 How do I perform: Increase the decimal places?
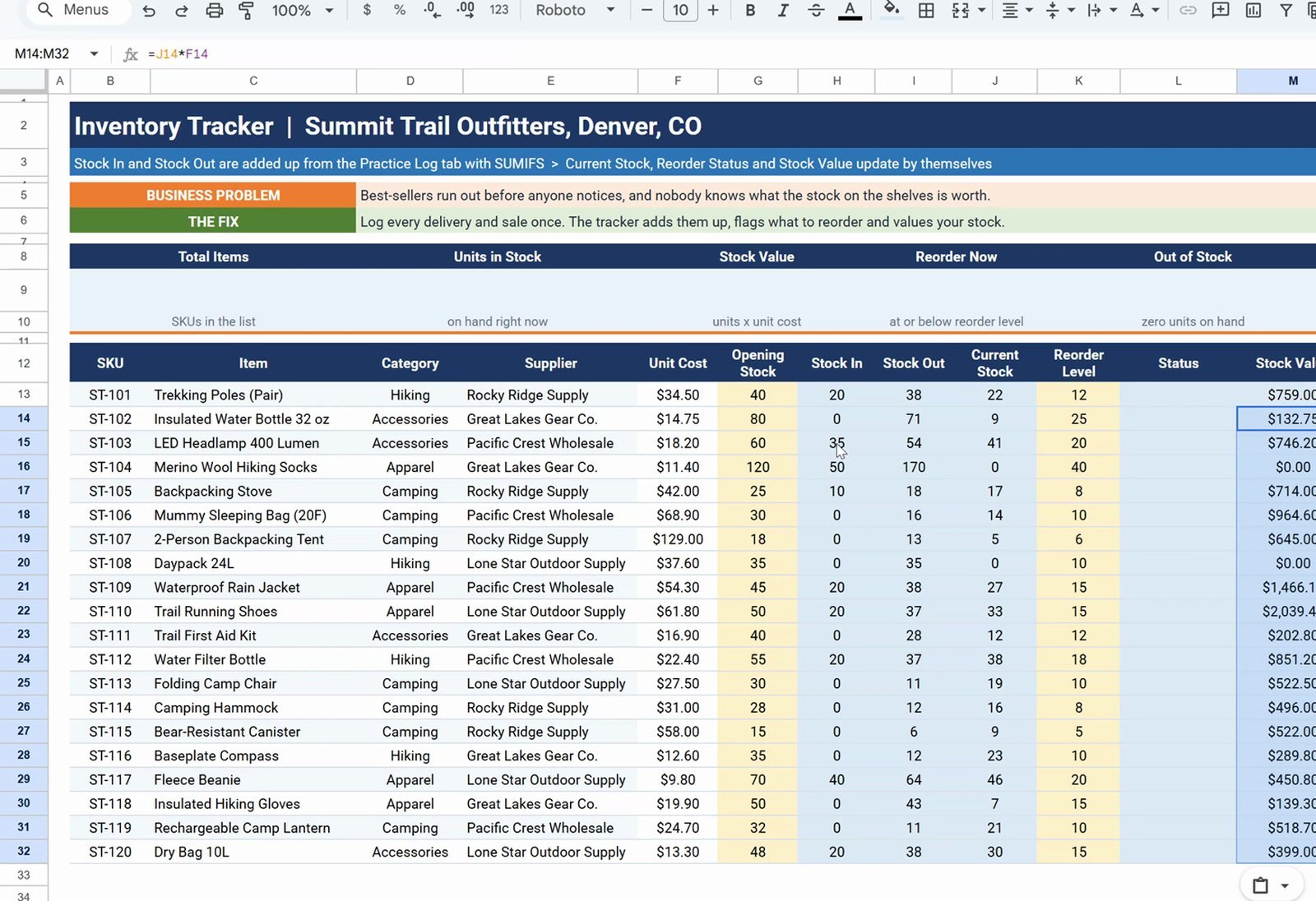pyautogui.click(x=466, y=11)
